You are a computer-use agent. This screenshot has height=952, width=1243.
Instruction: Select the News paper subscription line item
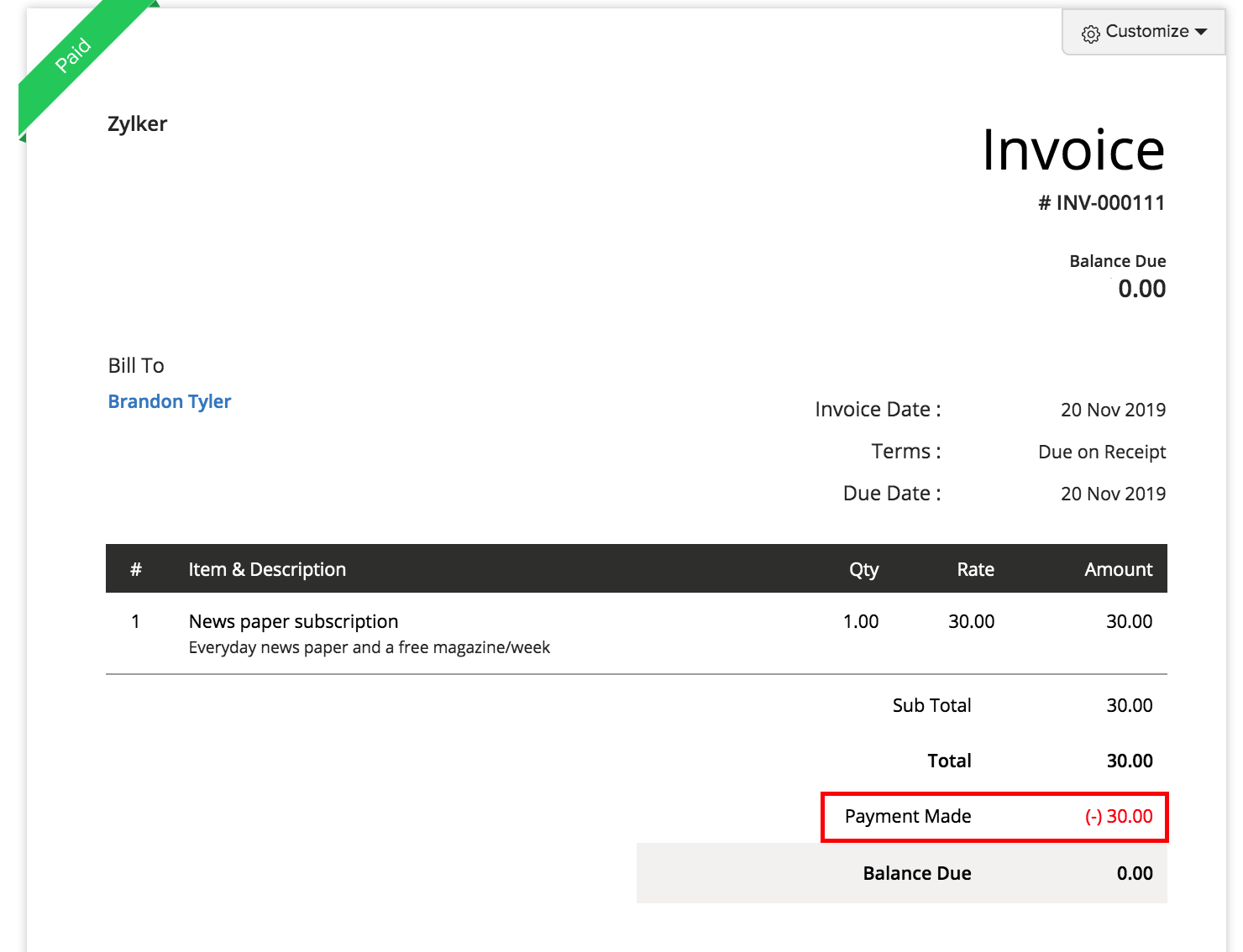click(293, 621)
